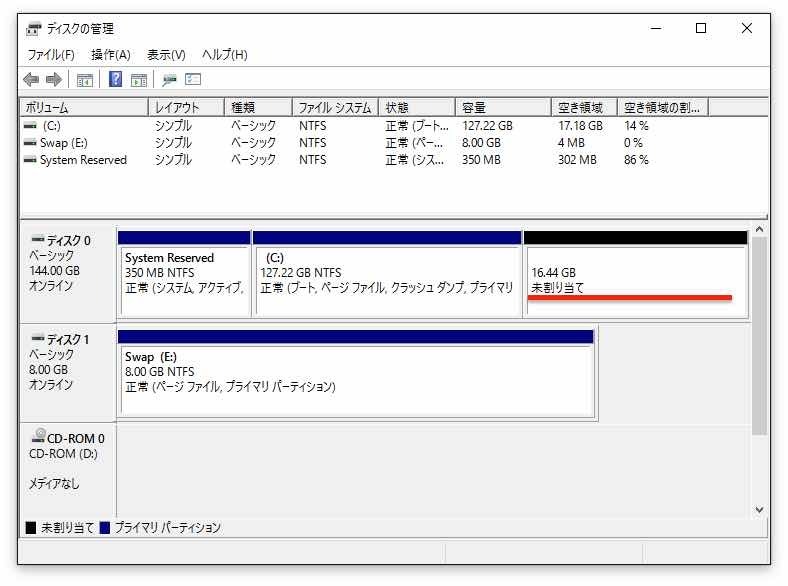Click the 86 % free percentage cell
This screenshot has width=788, height=586.
point(636,160)
